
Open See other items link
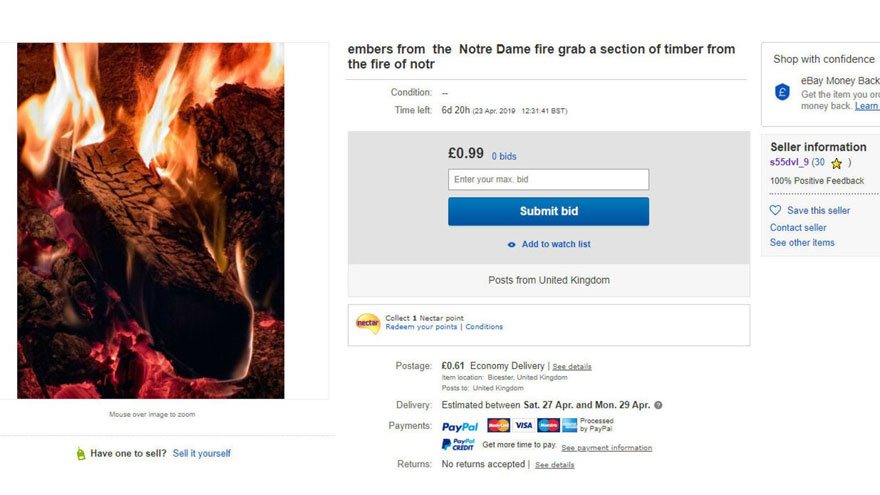pyautogui.click(x=802, y=243)
